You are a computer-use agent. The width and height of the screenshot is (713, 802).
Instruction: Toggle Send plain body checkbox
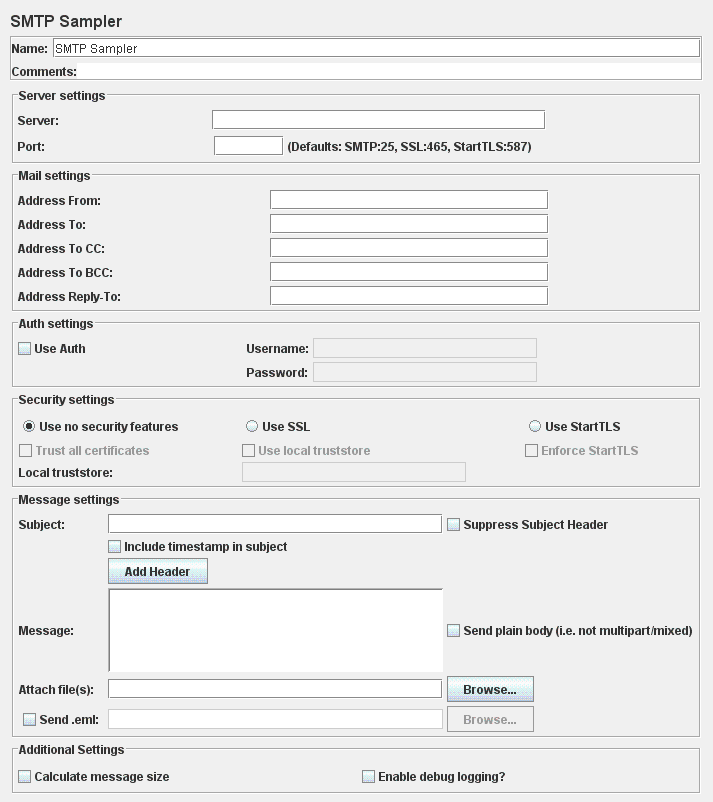454,631
